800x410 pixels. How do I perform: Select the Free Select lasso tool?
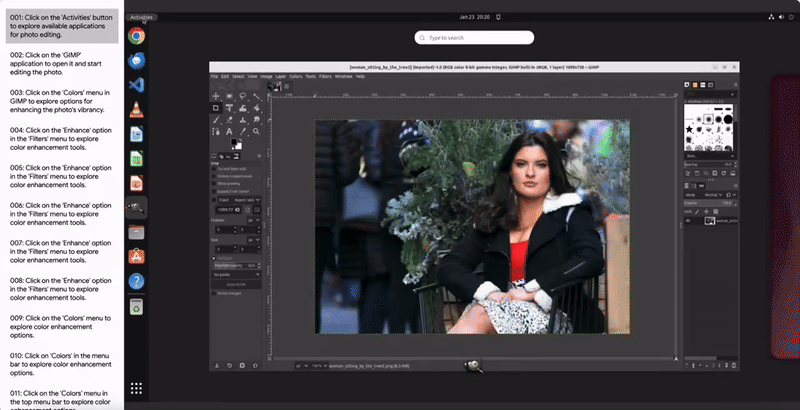(x=243, y=96)
